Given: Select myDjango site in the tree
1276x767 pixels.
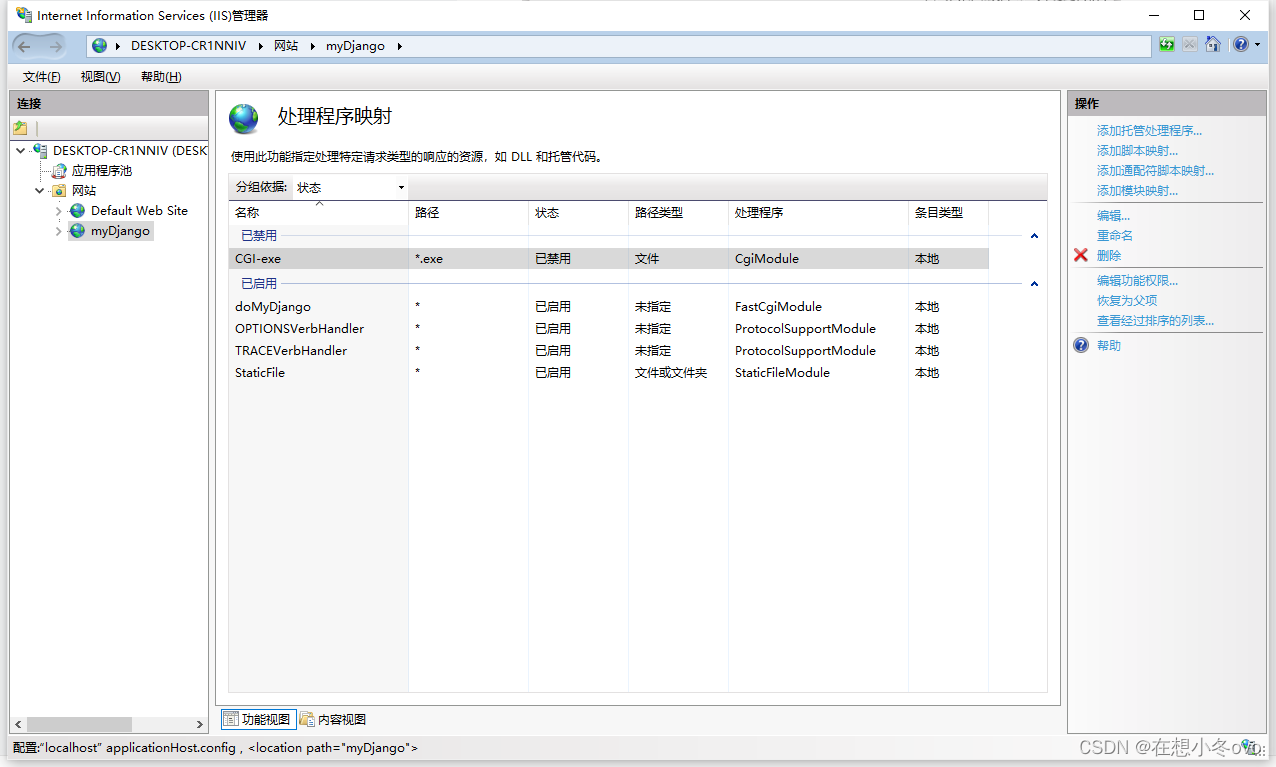Looking at the screenshot, I should [x=120, y=231].
